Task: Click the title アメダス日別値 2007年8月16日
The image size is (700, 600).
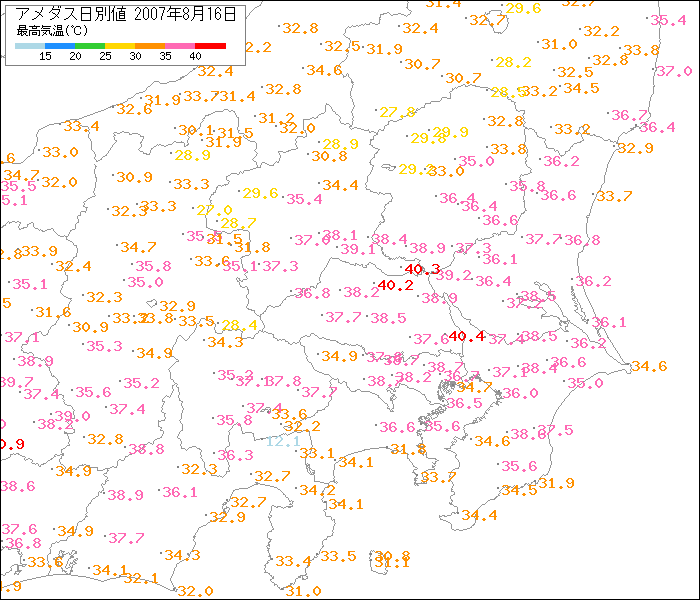Action: pos(127,14)
